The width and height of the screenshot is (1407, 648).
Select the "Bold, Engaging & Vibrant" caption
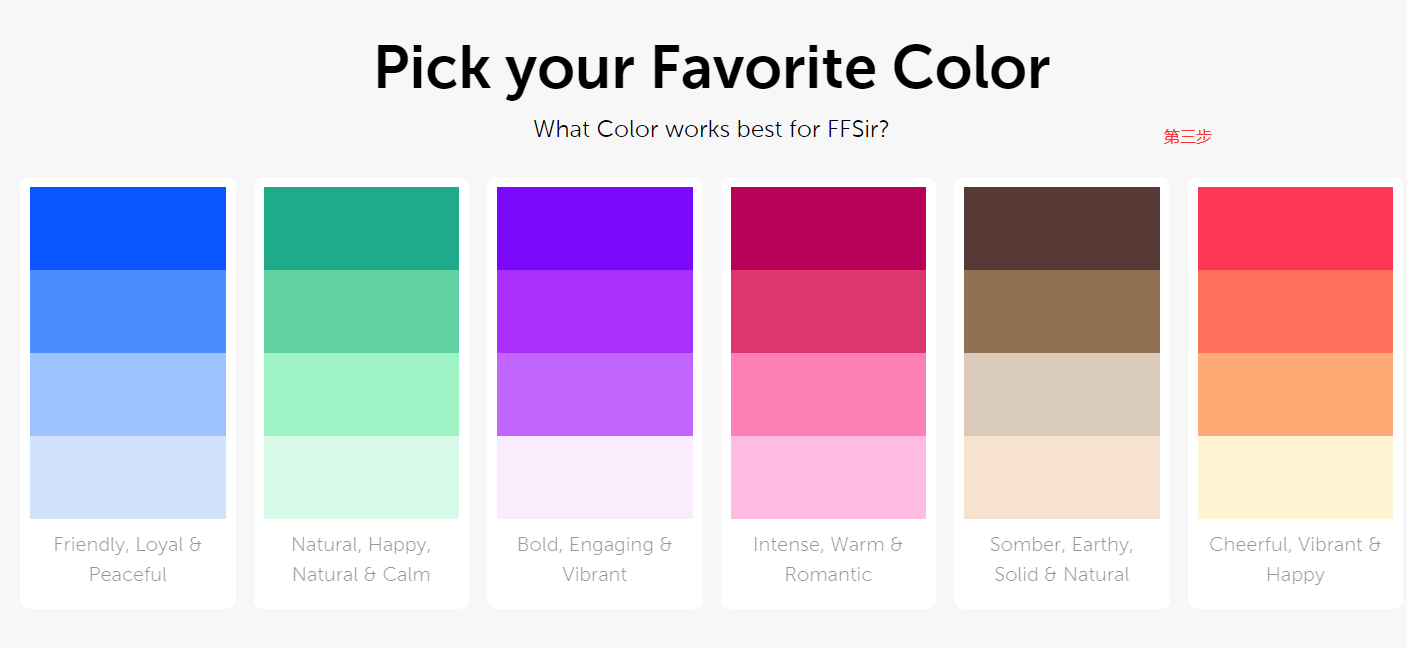(595, 559)
